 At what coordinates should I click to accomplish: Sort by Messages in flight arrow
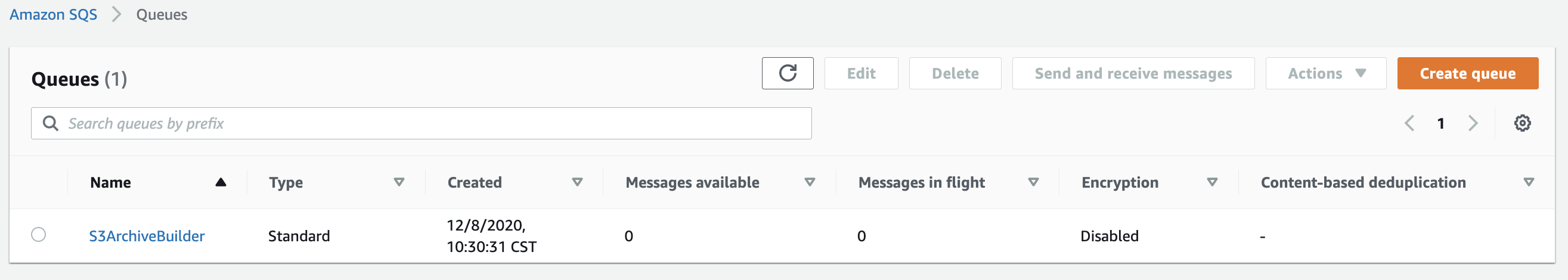click(x=1033, y=182)
